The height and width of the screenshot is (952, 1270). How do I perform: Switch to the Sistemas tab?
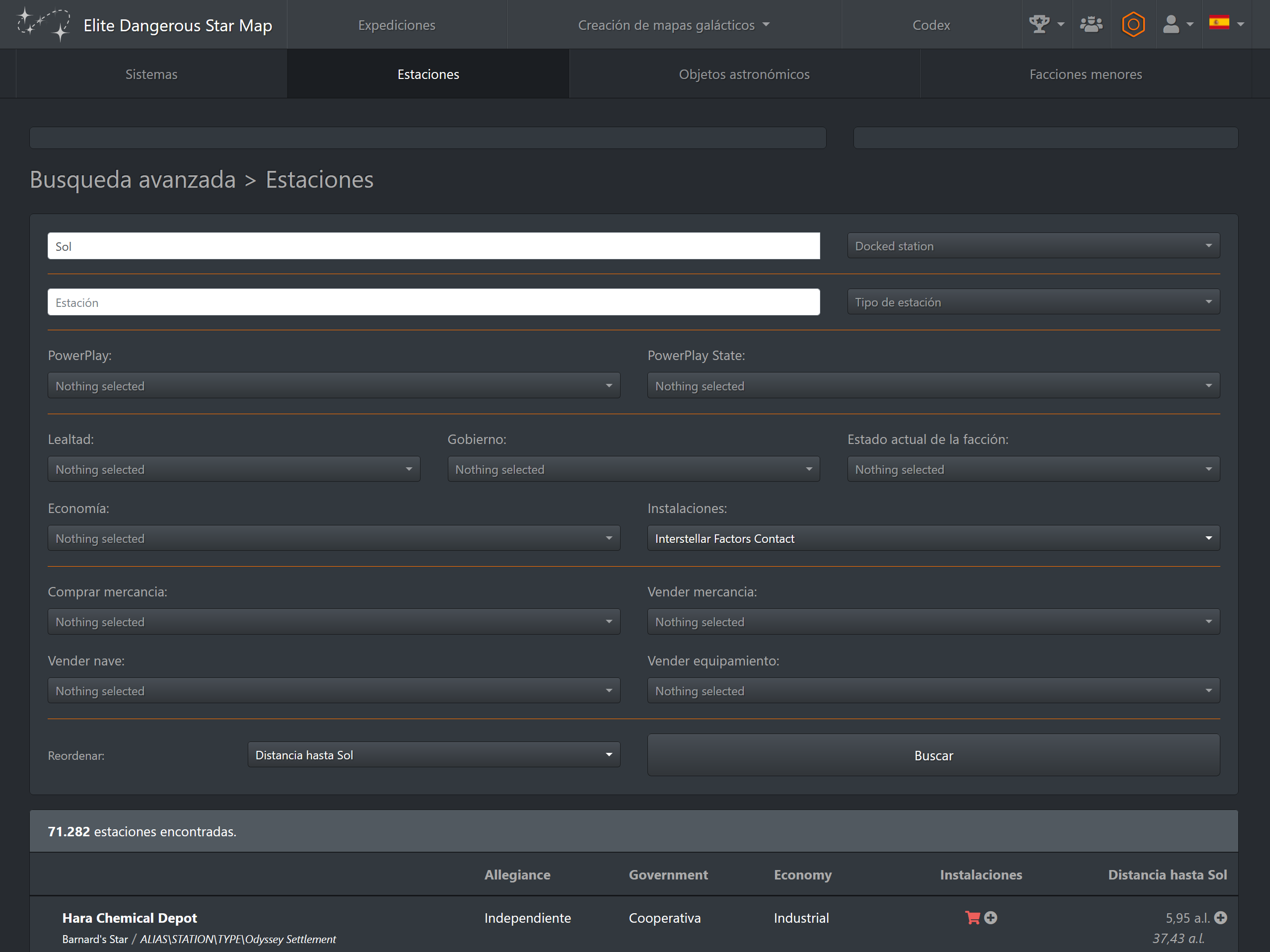click(151, 74)
